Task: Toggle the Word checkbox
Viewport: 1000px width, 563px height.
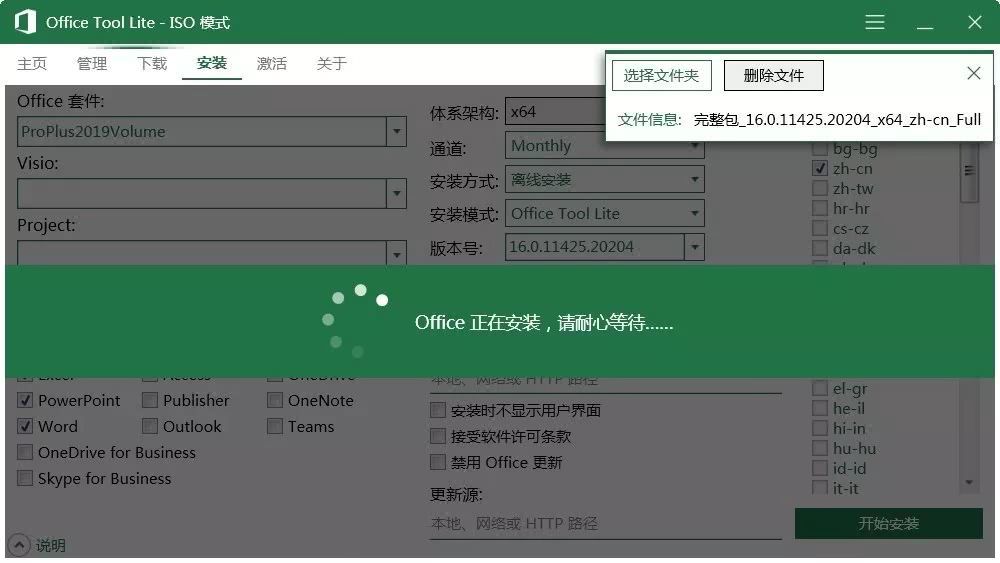Action: coord(25,426)
